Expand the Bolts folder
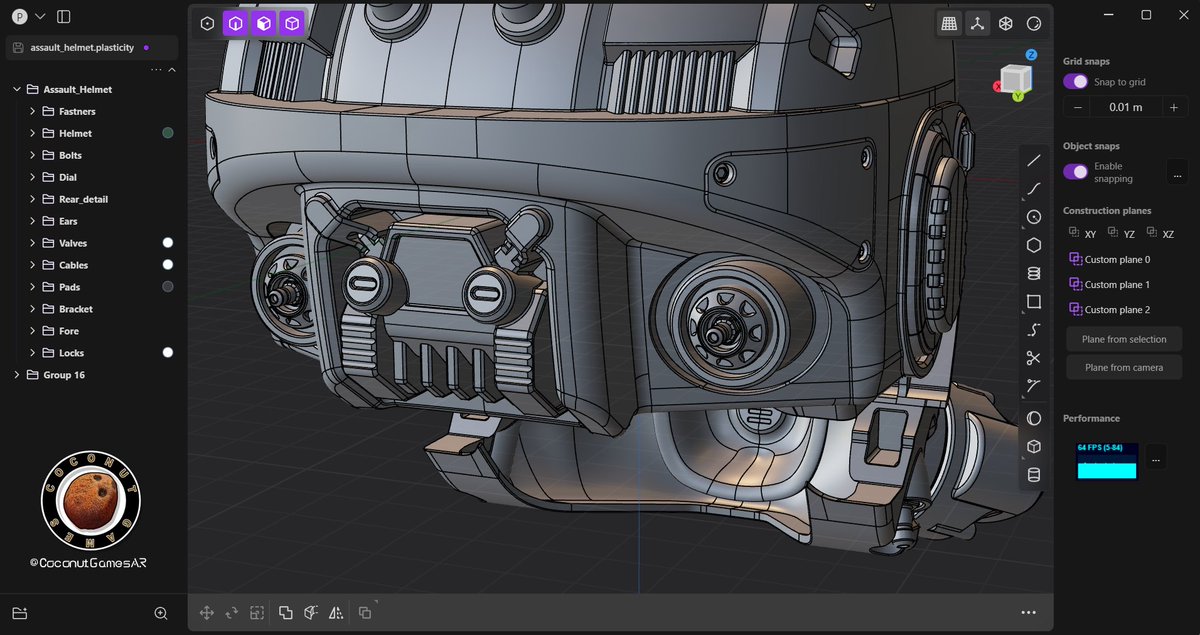Image resolution: width=1200 pixels, height=635 pixels. click(33, 155)
